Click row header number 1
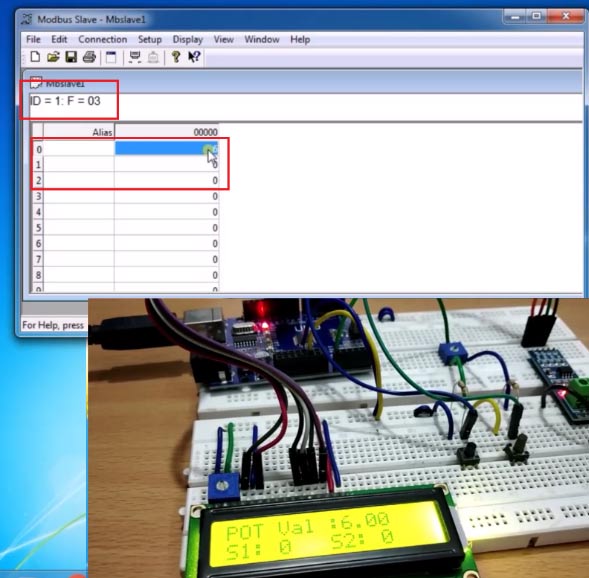 pos(38,164)
